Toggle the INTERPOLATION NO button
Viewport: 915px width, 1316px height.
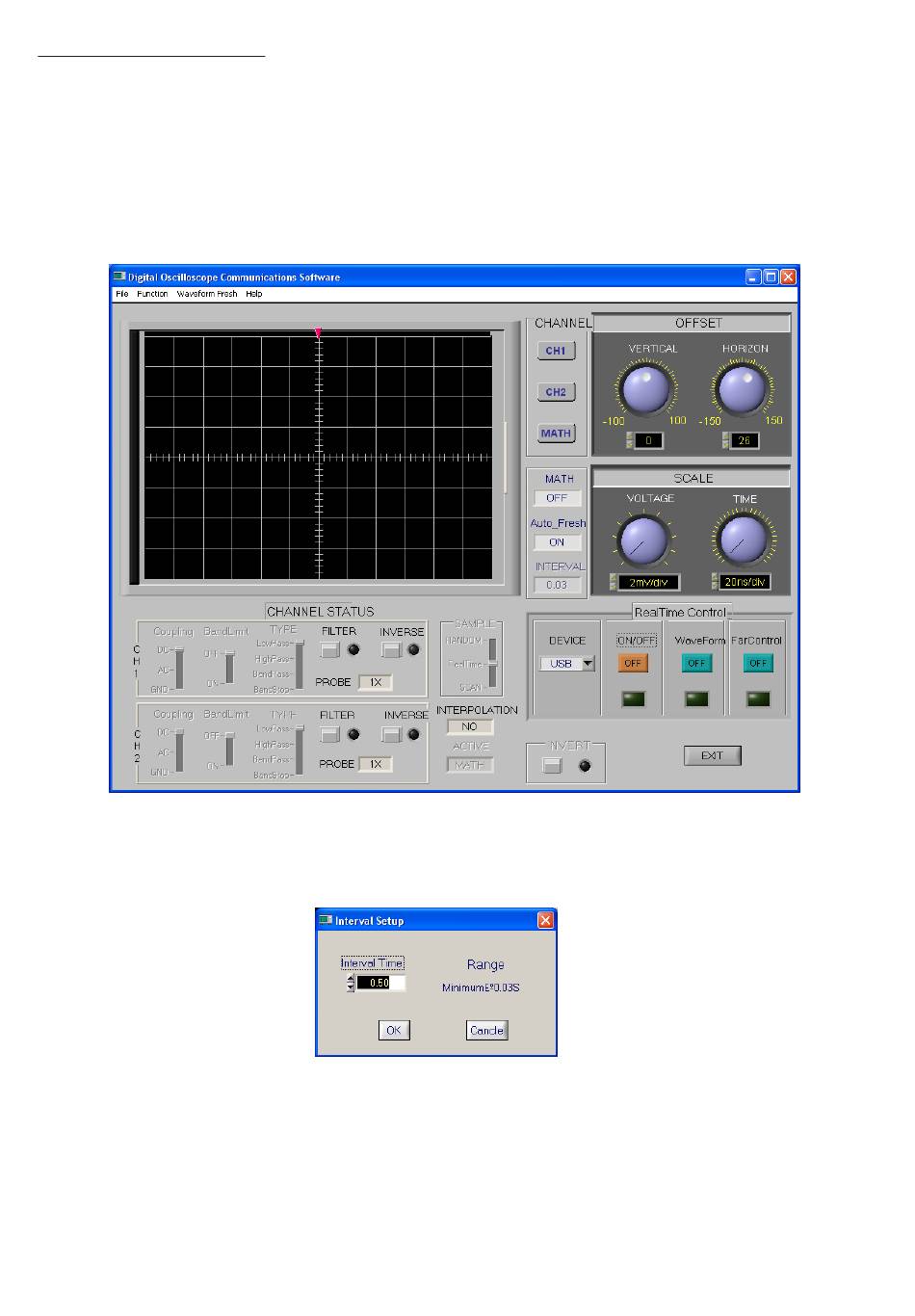click(x=470, y=727)
